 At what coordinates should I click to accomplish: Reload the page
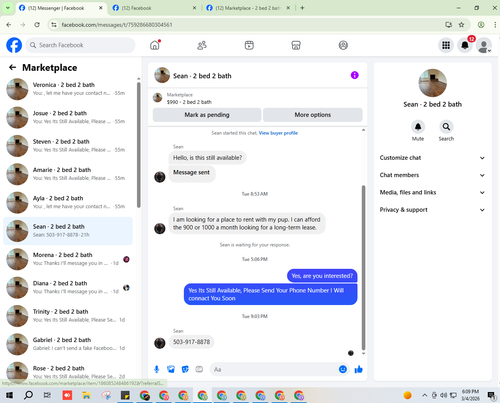pyautogui.click(x=37, y=25)
